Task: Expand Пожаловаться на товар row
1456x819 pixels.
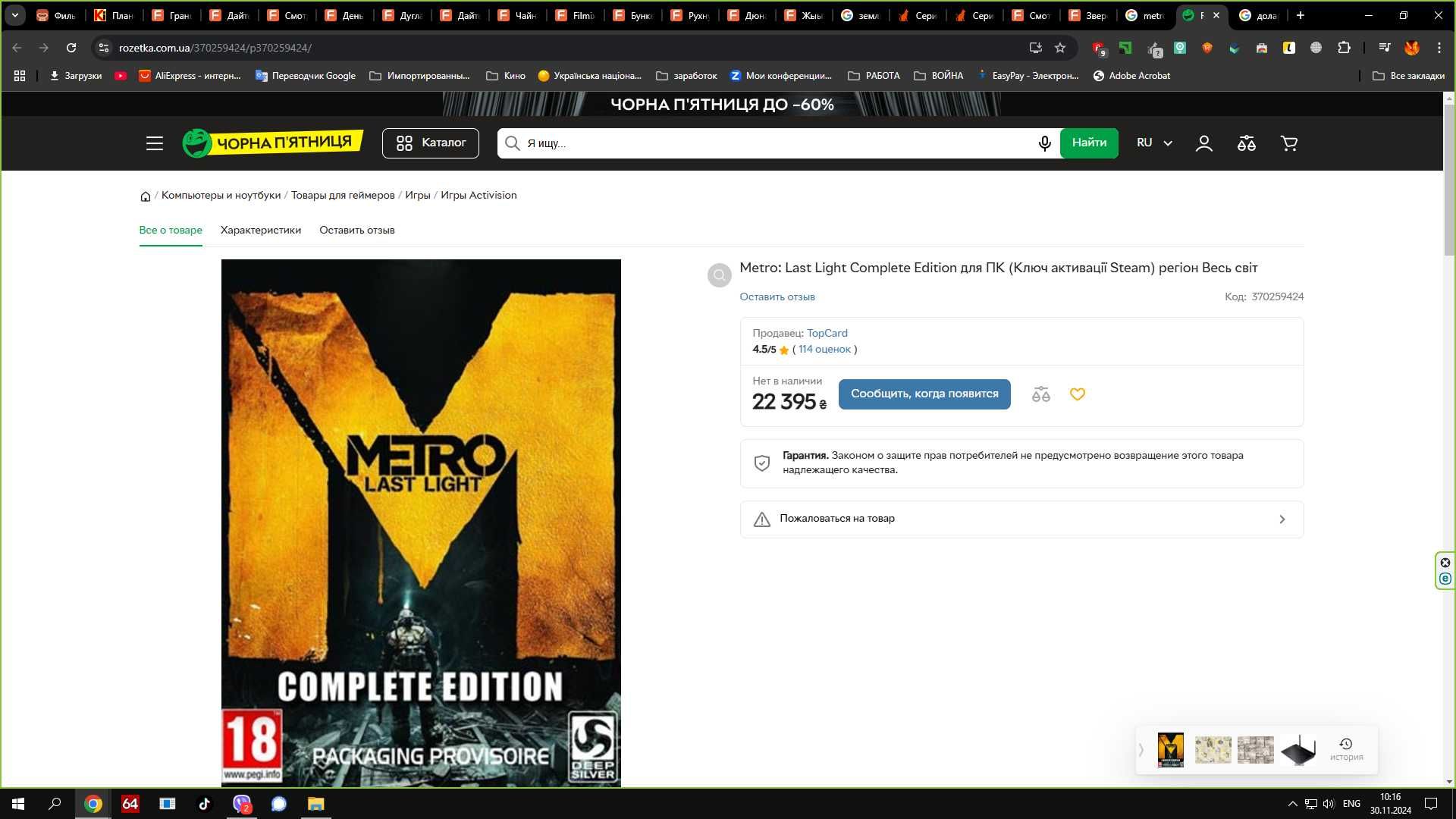Action: coord(1021,519)
